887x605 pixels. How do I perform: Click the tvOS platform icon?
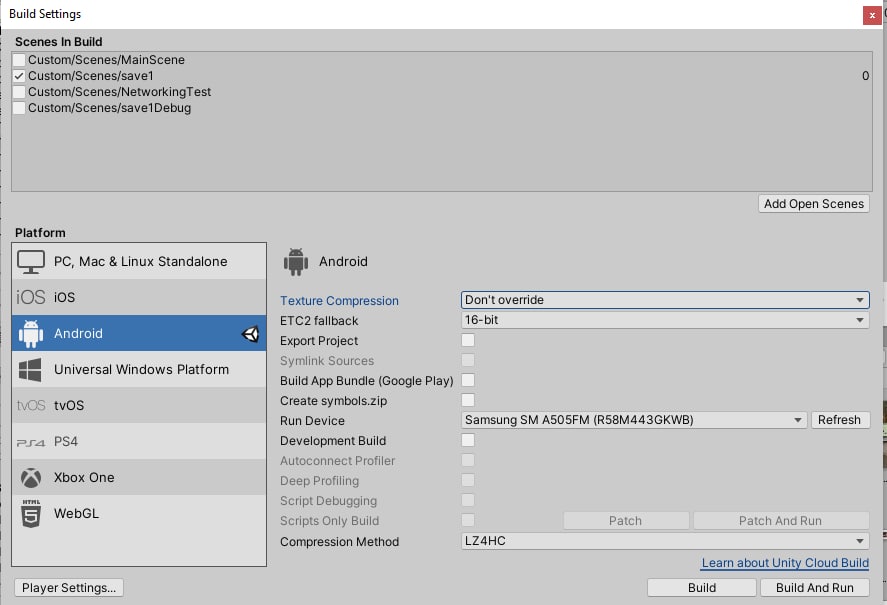tap(31, 405)
